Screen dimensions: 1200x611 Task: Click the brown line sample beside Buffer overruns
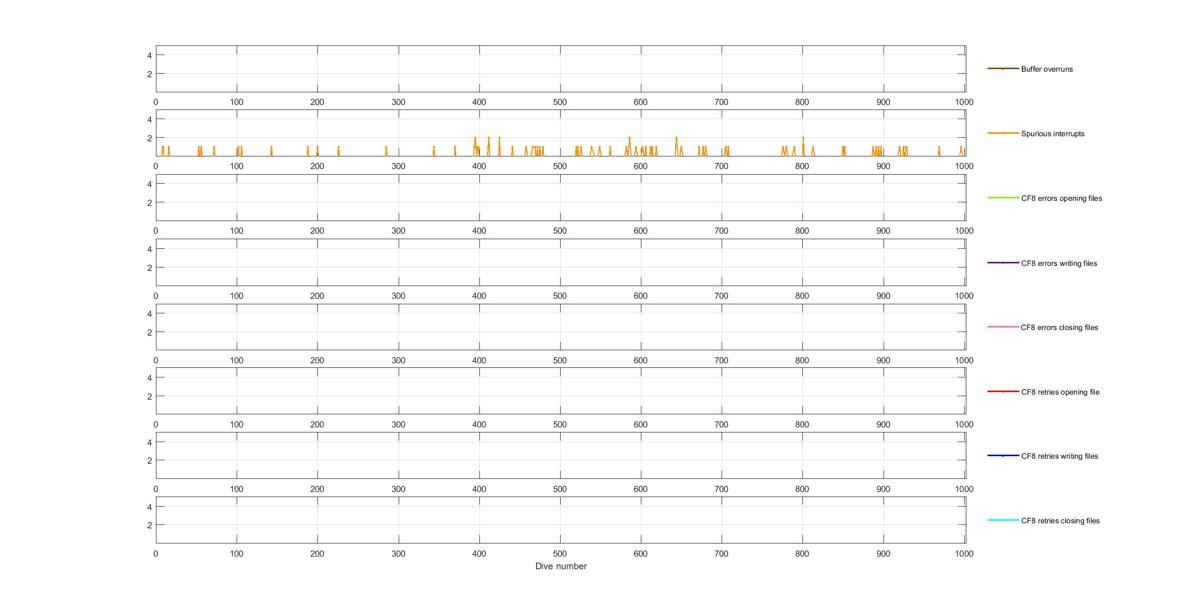coord(1003,69)
